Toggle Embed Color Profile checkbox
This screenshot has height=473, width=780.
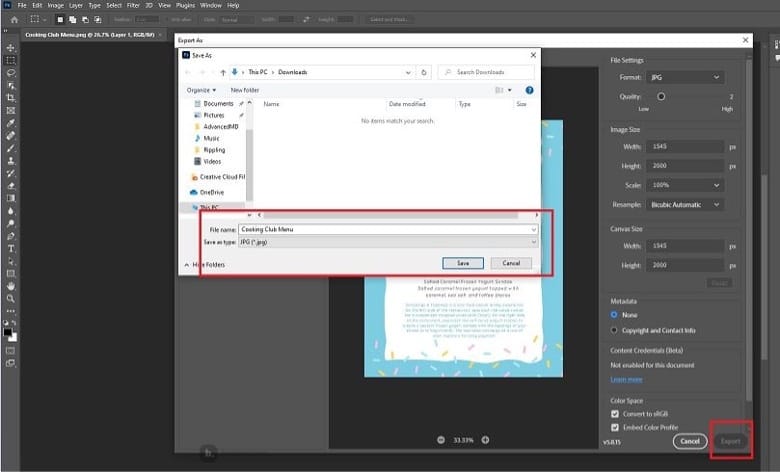[x=615, y=428]
